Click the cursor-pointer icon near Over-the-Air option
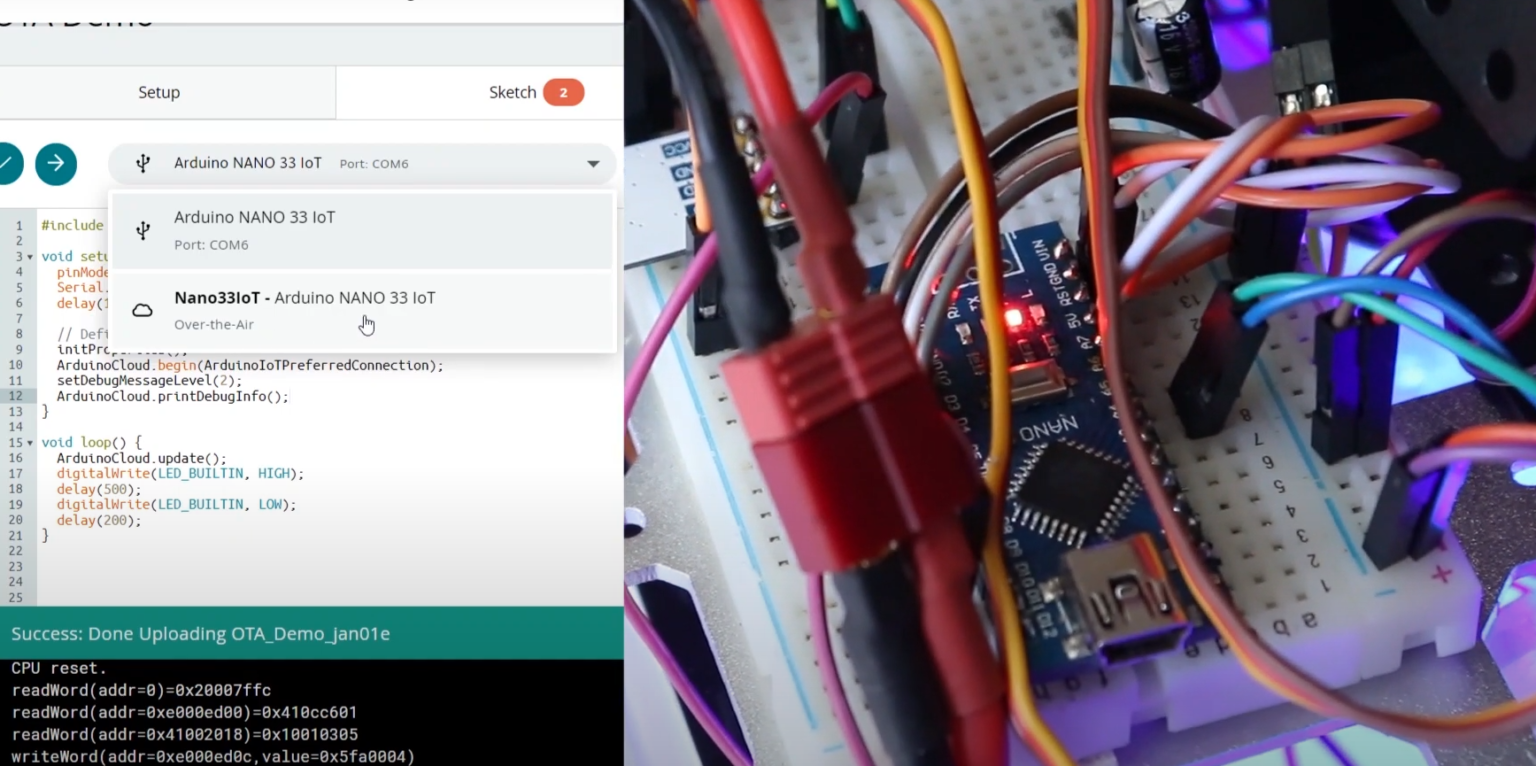 [366, 322]
